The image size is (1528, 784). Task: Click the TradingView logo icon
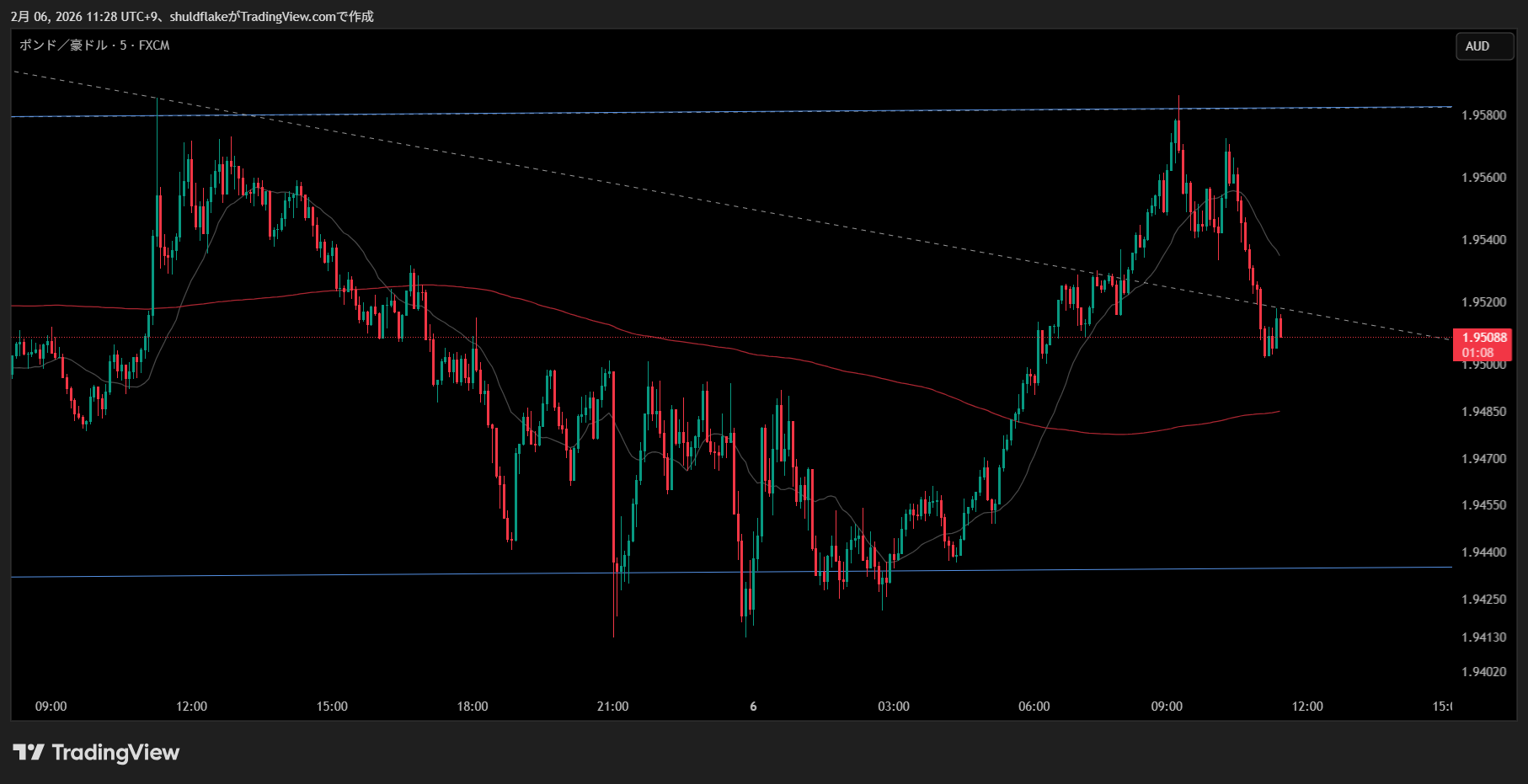pyautogui.click(x=28, y=752)
